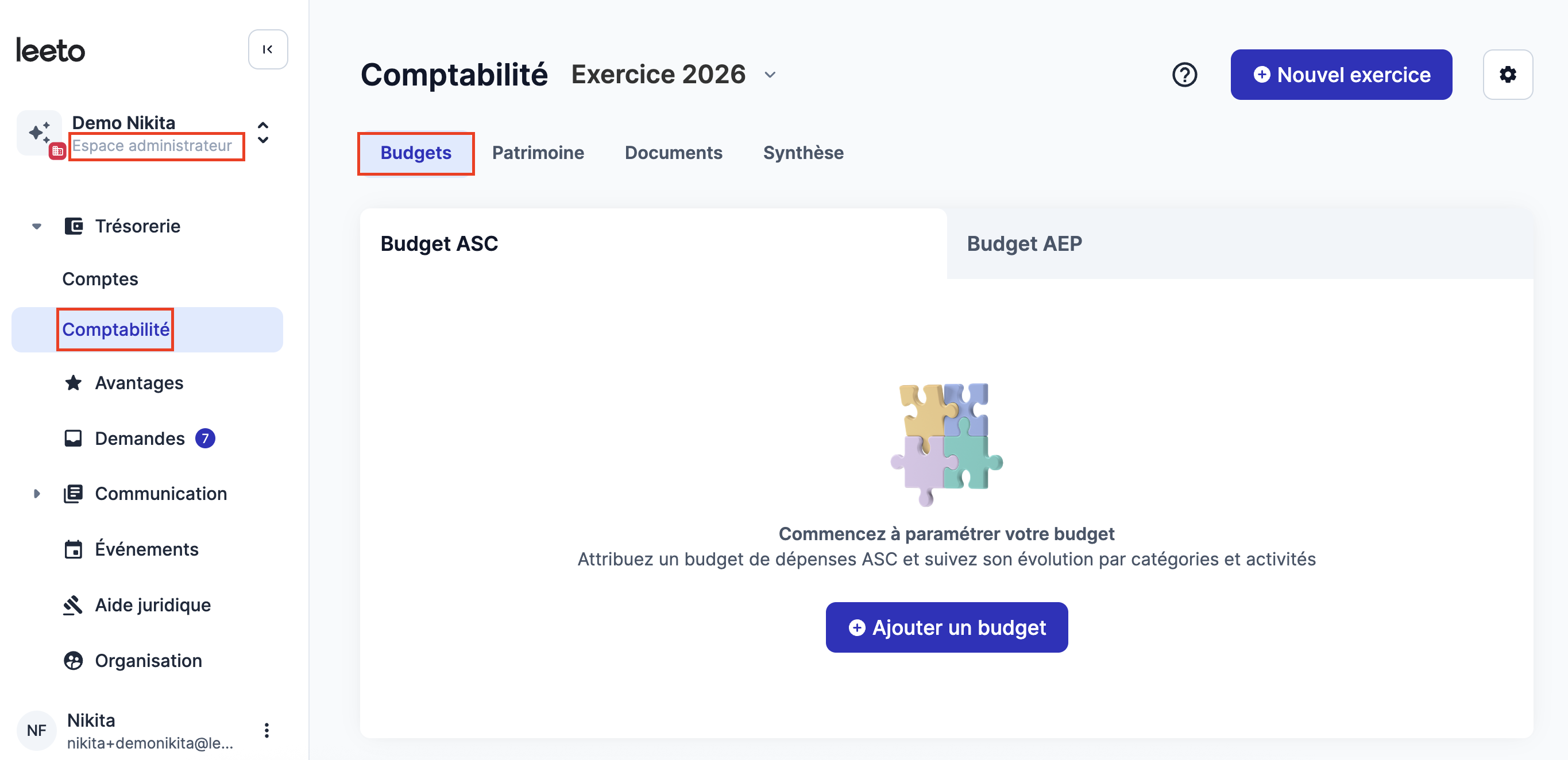Click the Comptabilité page heading
The width and height of the screenshot is (1568, 760).
tap(454, 74)
